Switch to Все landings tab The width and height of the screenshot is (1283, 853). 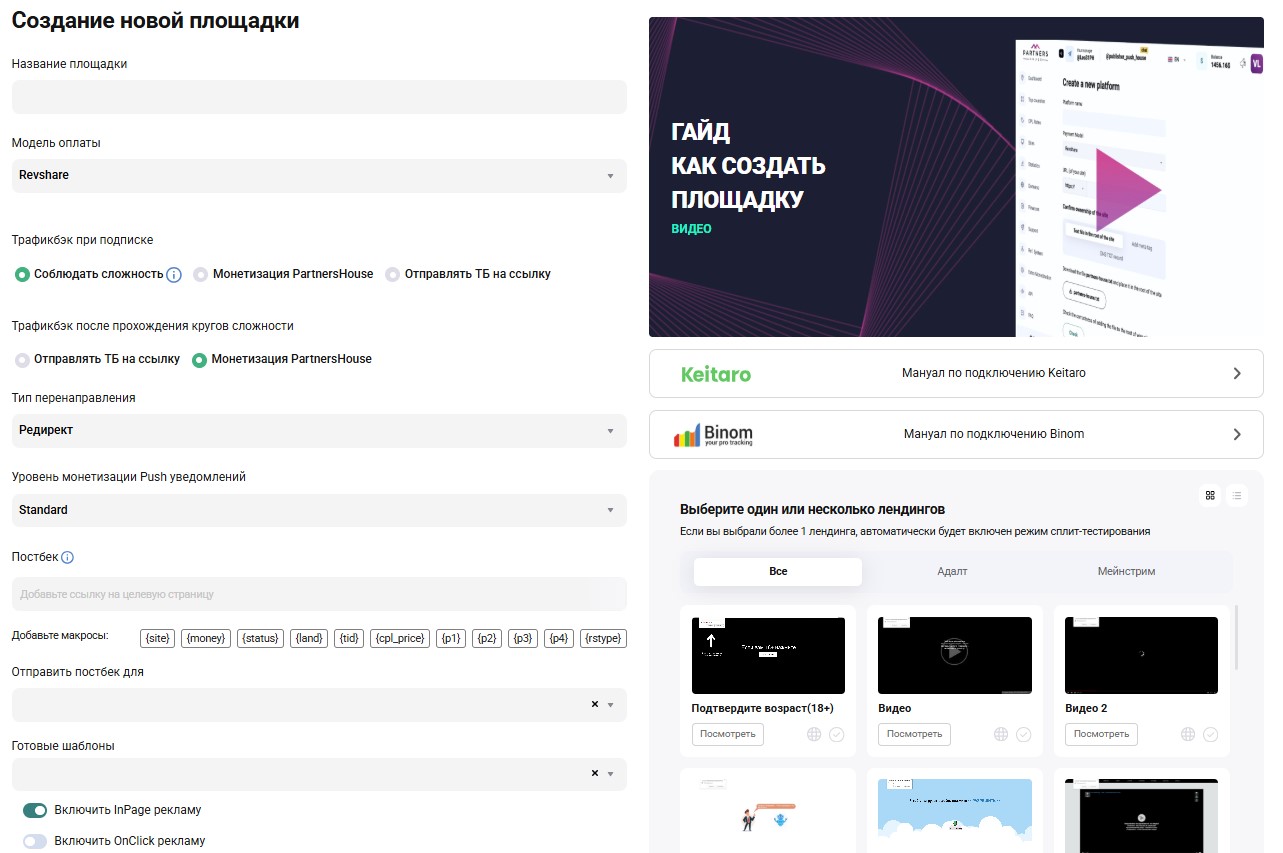tap(778, 572)
